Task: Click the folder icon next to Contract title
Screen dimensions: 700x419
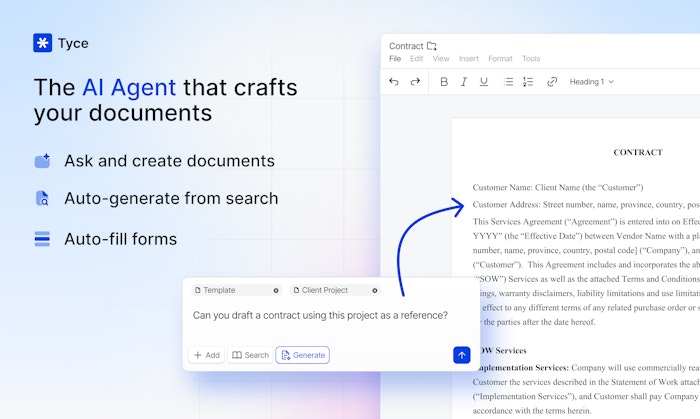Action: tap(431, 46)
